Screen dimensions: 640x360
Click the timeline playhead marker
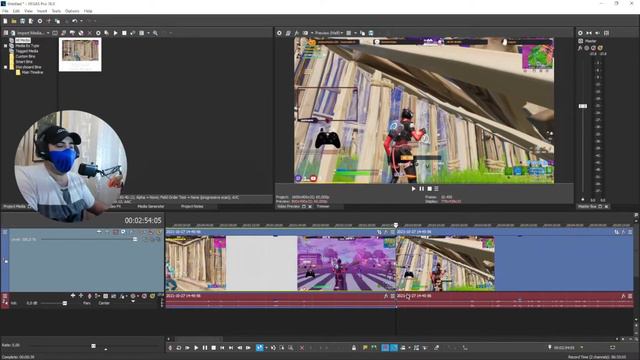(x=396, y=225)
